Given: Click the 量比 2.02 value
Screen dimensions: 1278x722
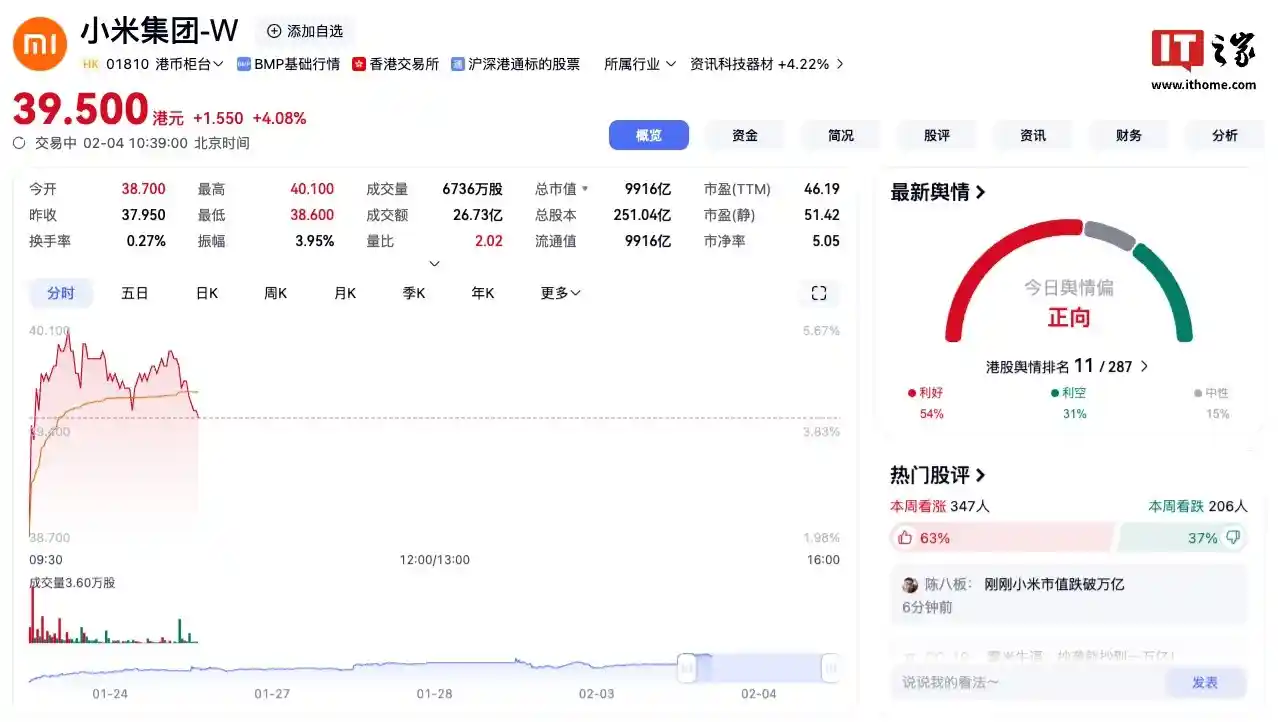Looking at the screenshot, I should point(489,241).
